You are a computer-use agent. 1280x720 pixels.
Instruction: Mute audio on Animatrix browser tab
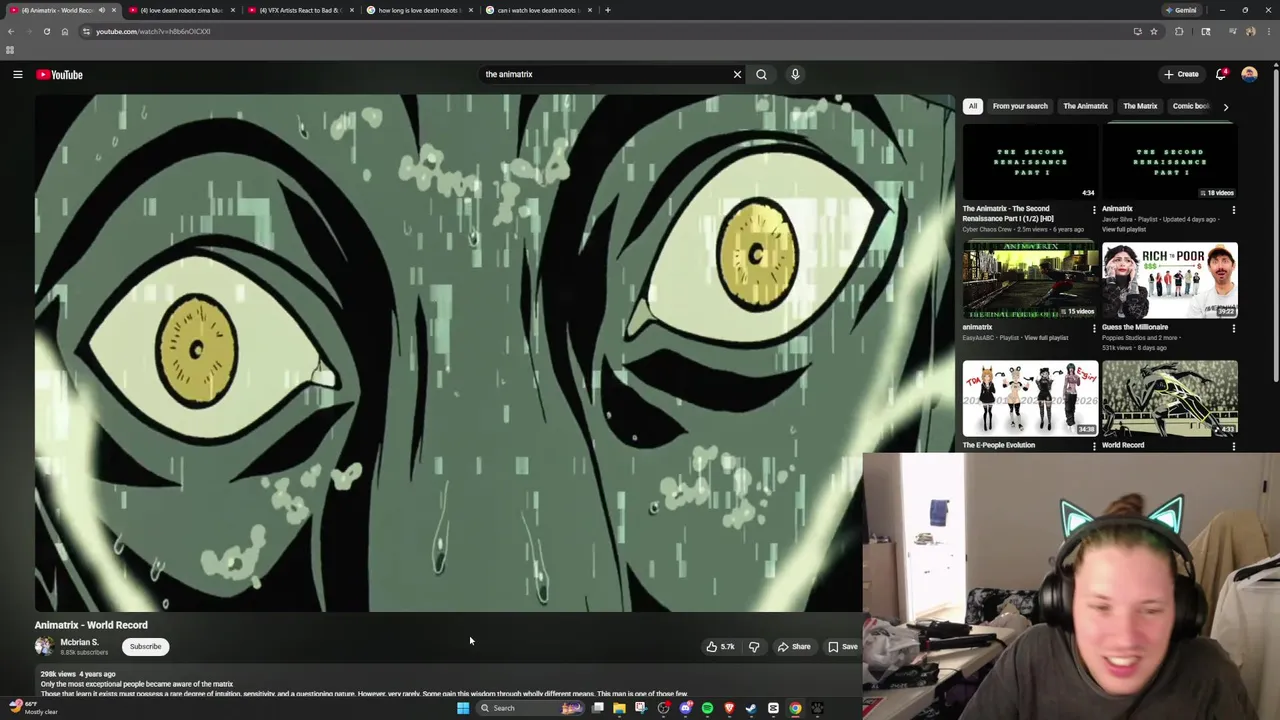click(x=101, y=10)
